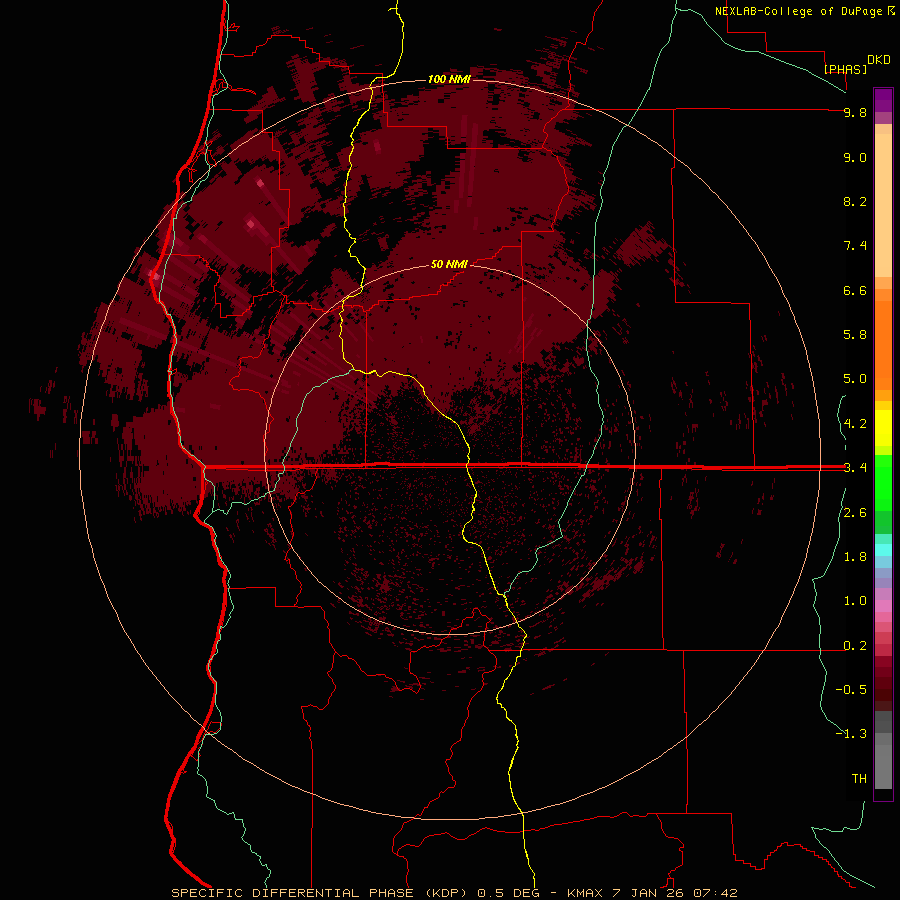Click the -0.5 scale tick label
900x900 pixels.
coord(851,690)
